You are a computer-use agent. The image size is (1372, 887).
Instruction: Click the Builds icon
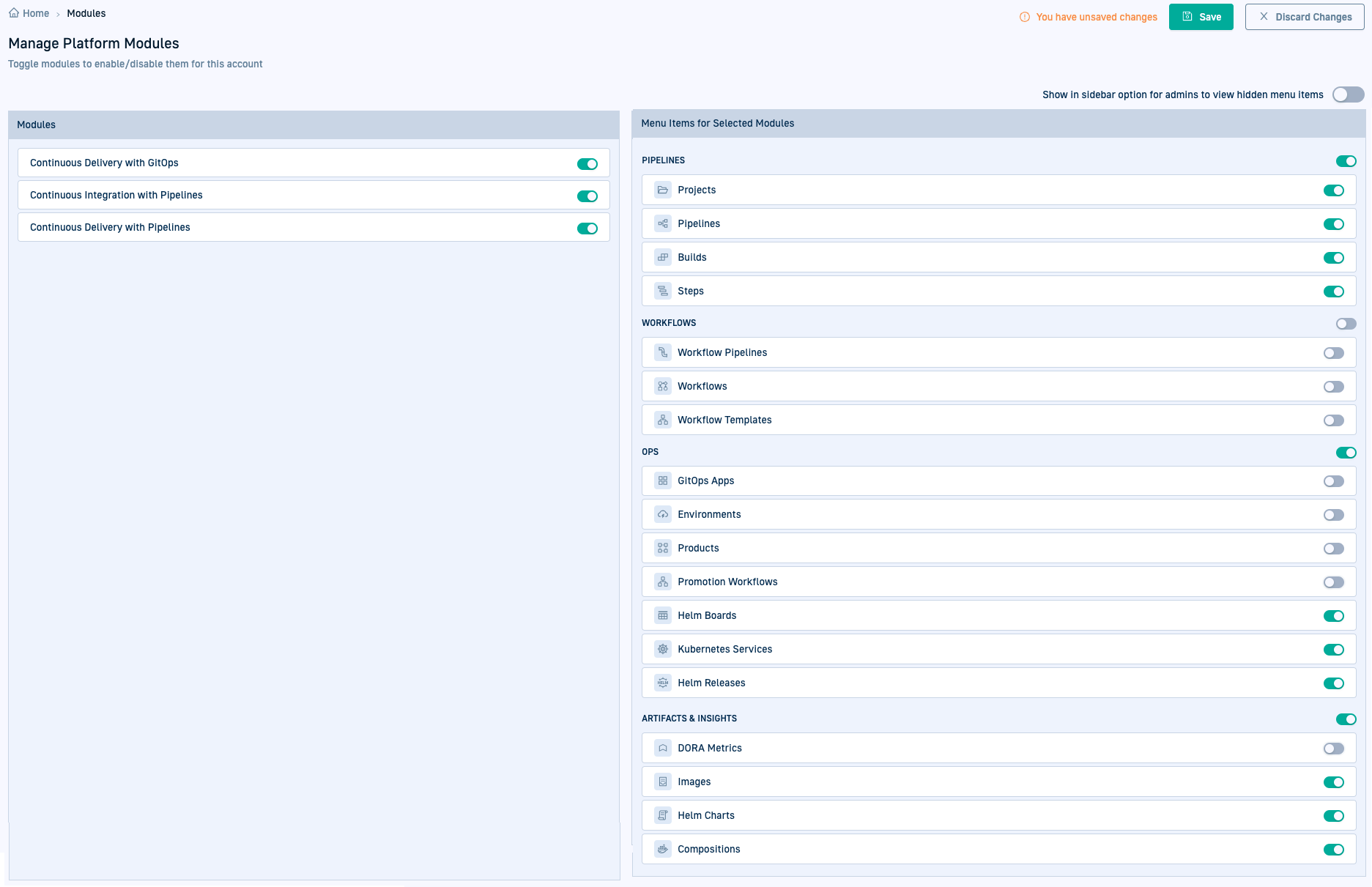click(662, 257)
